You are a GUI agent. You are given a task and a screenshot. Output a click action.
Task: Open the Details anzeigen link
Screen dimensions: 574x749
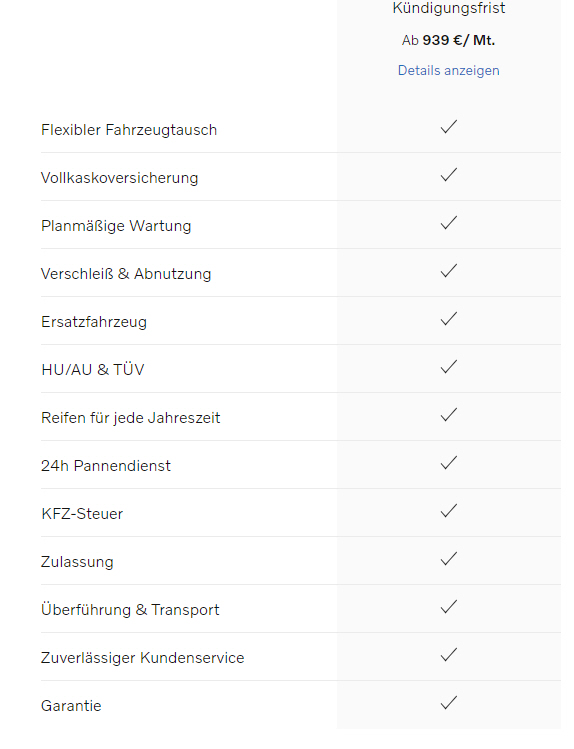pyautogui.click(x=448, y=70)
